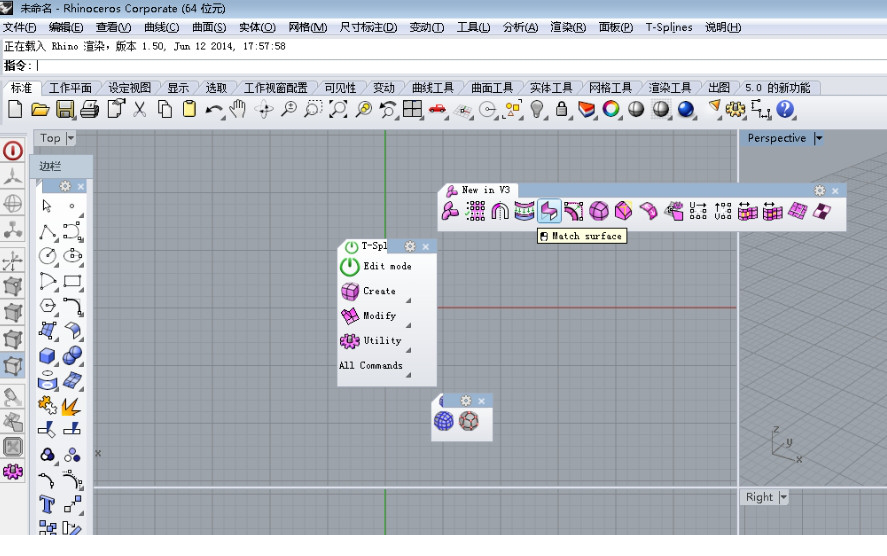The height and width of the screenshot is (556, 887).
Task: Click the color wheel icon
Action: coord(611,109)
